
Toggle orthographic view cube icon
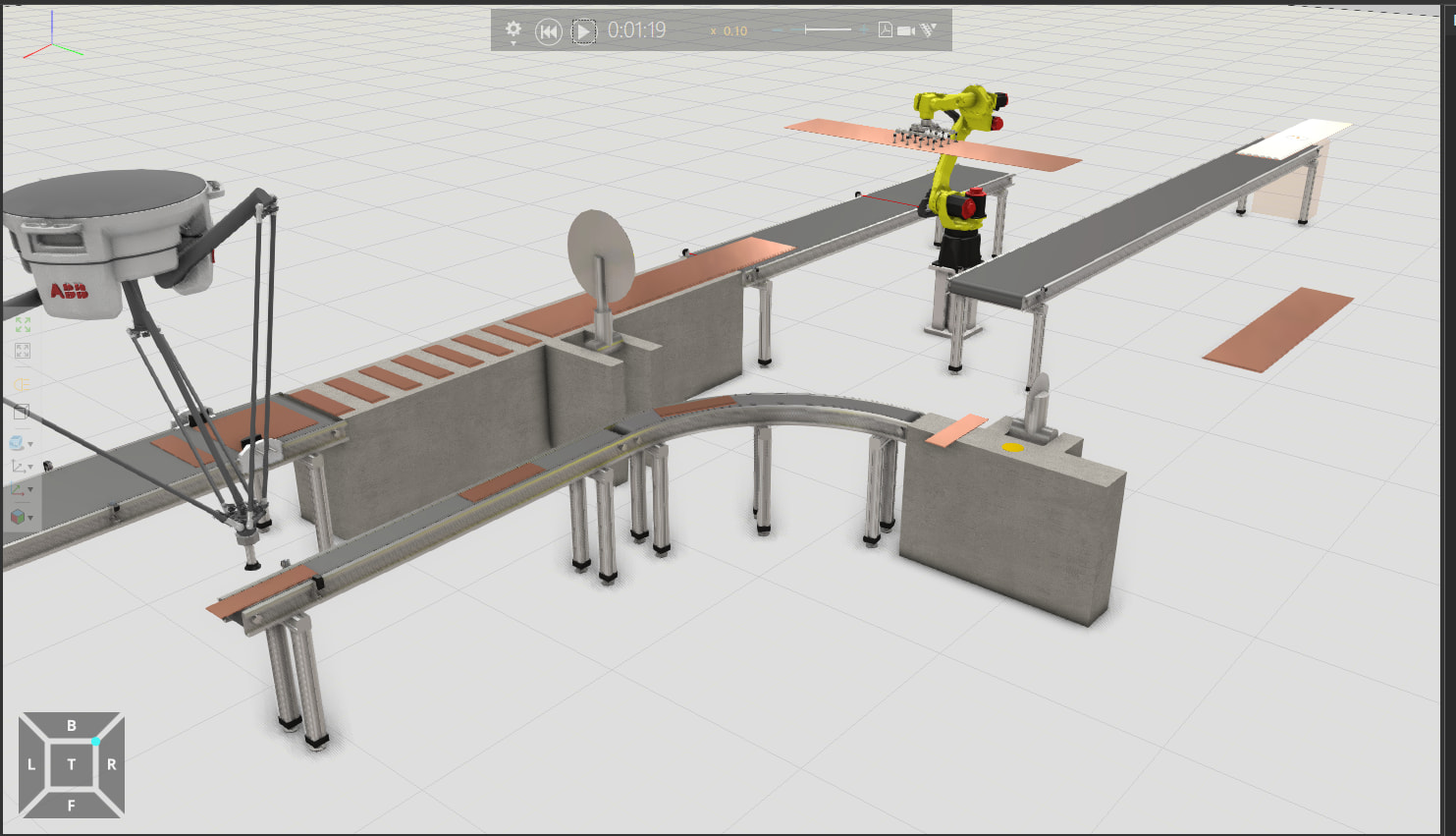click(22, 413)
